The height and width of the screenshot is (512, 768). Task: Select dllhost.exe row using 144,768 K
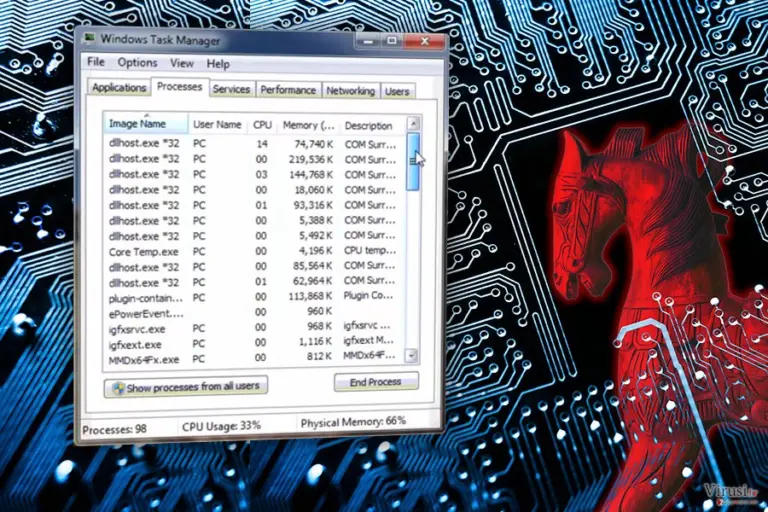[x=253, y=174]
